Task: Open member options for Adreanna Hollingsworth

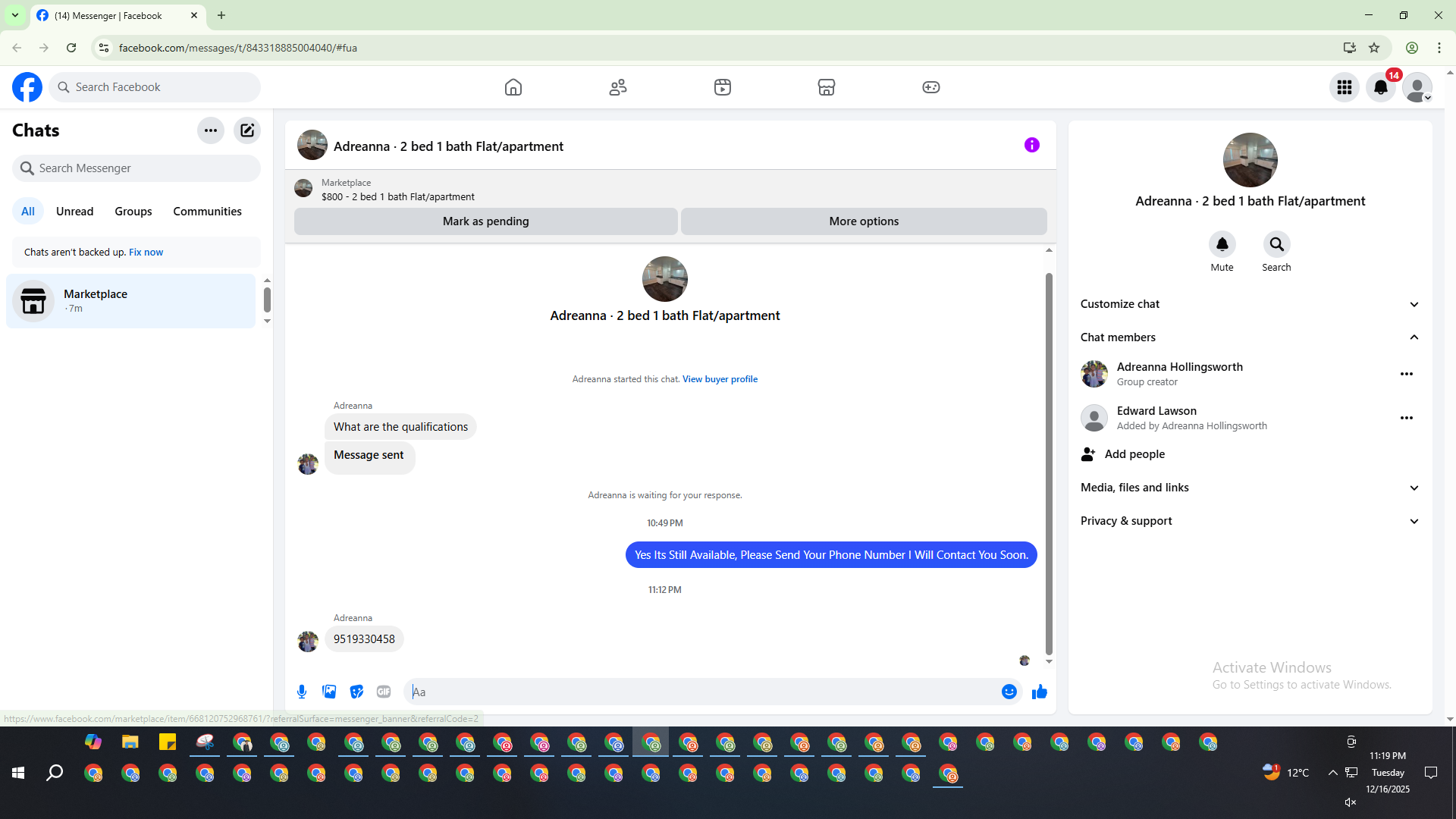Action: [1407, 374]
